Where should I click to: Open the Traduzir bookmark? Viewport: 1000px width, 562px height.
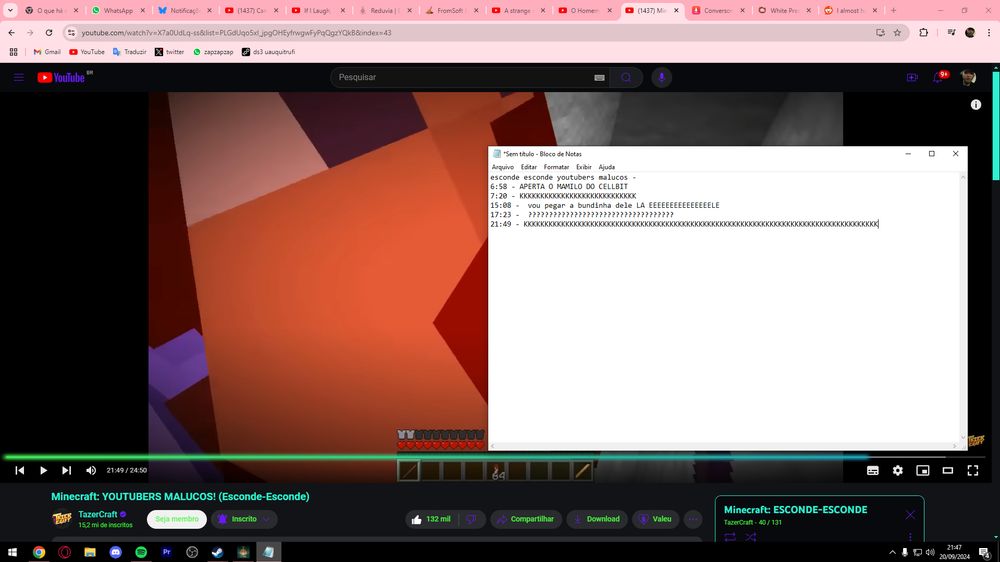point(129,52)
